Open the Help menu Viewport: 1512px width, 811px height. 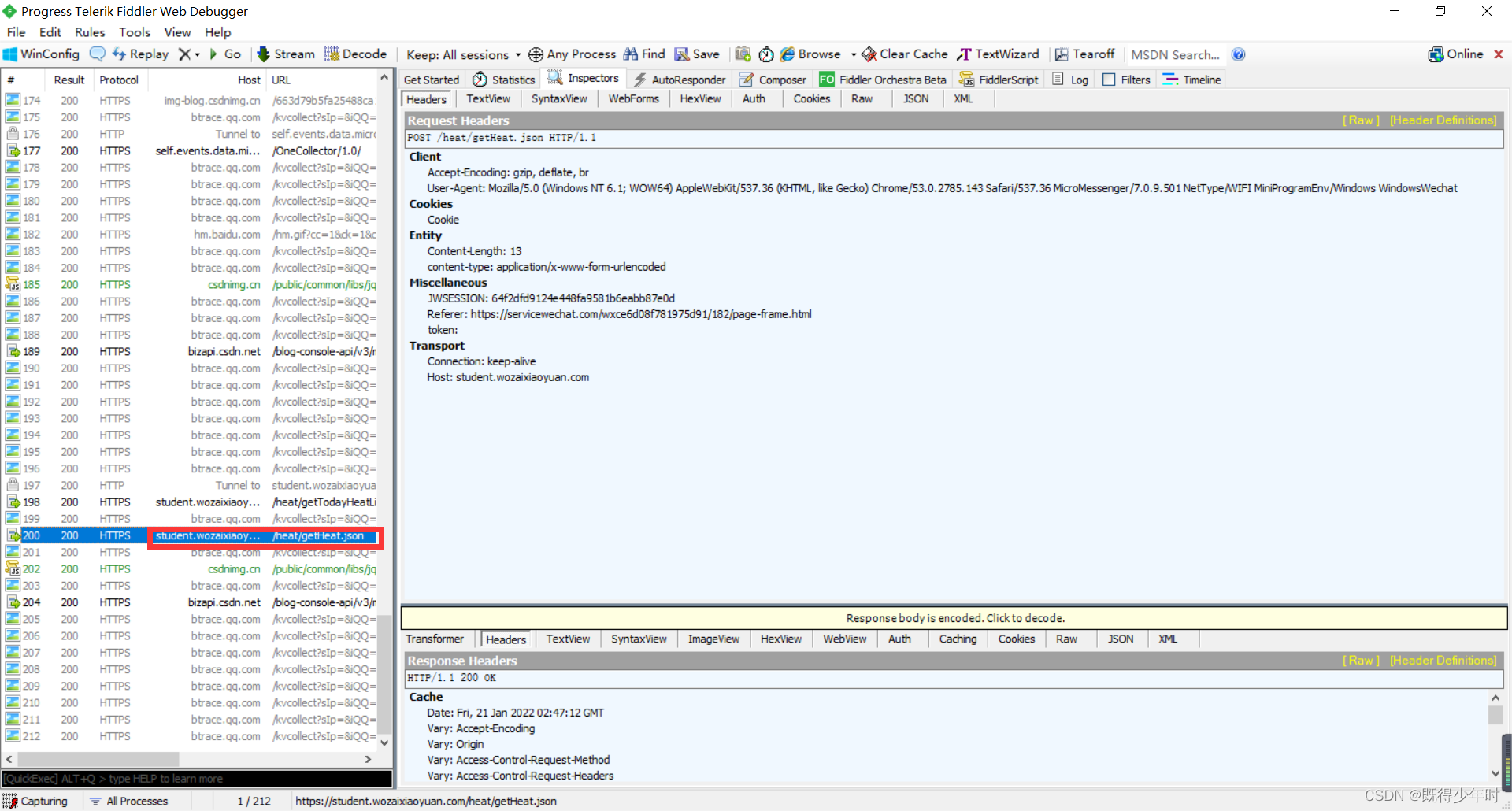click(217, 32)
